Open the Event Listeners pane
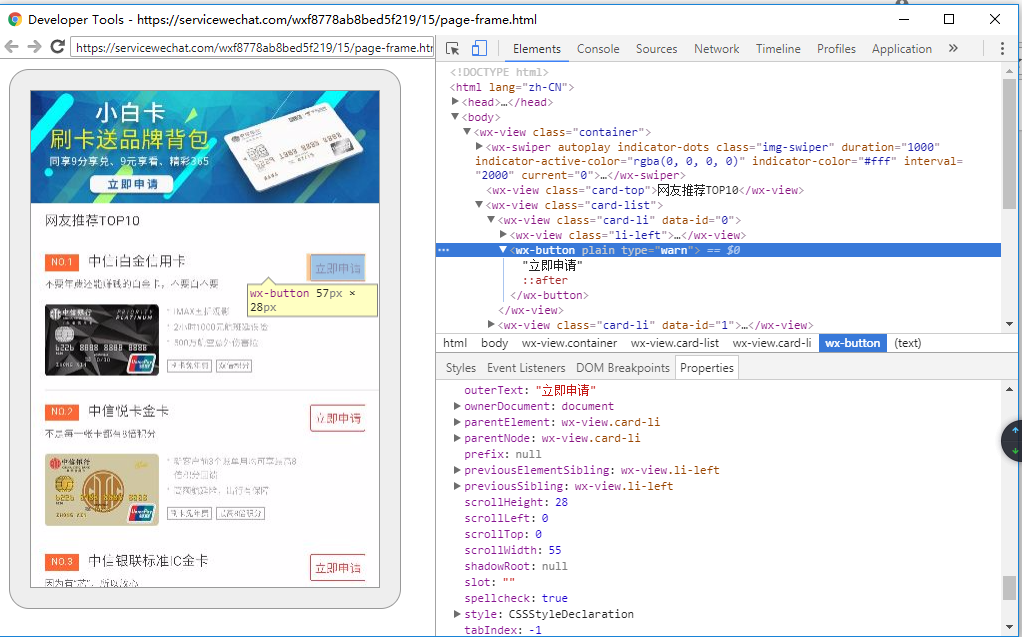The image size is (1022, 637). tap(526, 368)
